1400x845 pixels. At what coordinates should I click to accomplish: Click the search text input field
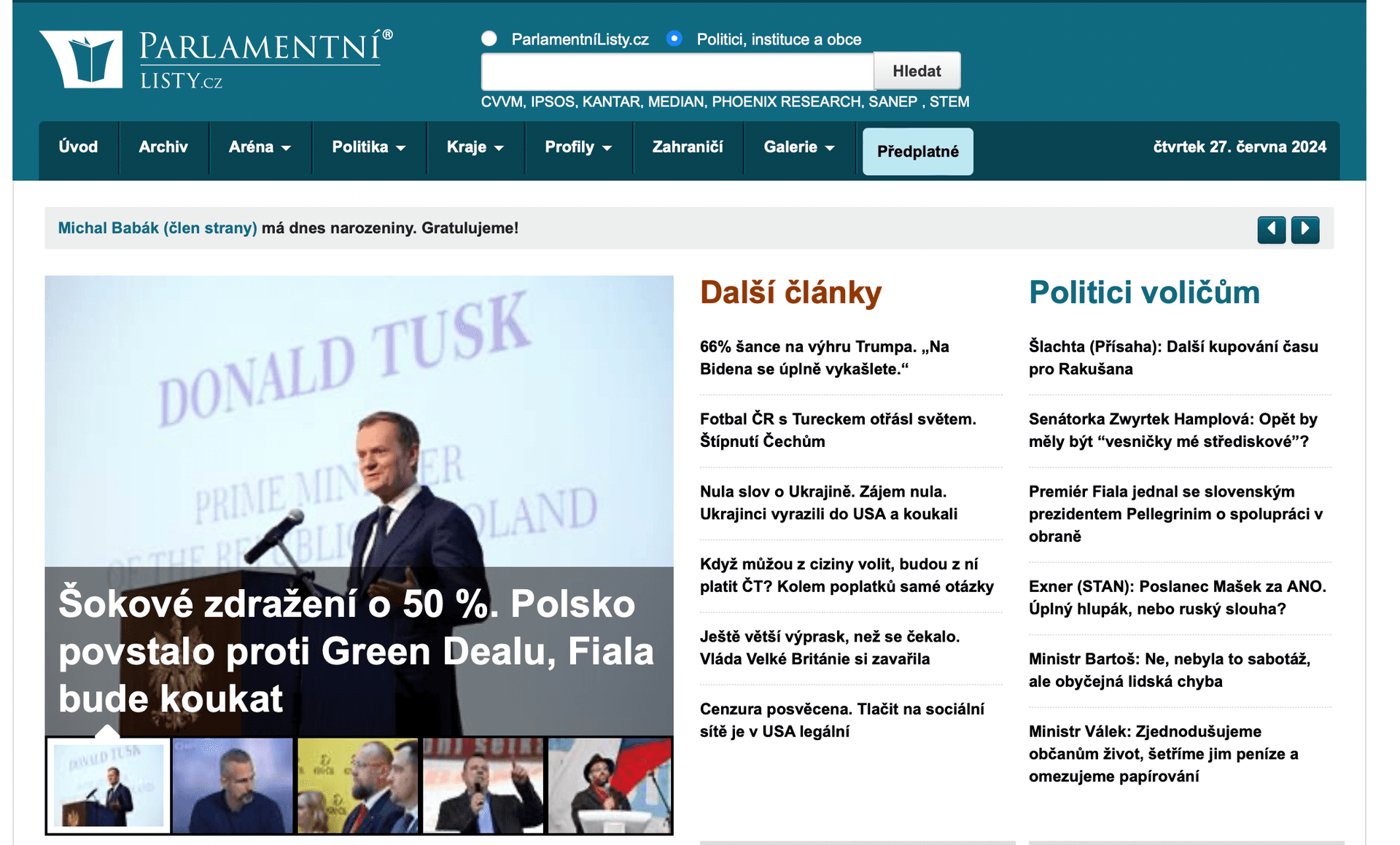point(677,71)
